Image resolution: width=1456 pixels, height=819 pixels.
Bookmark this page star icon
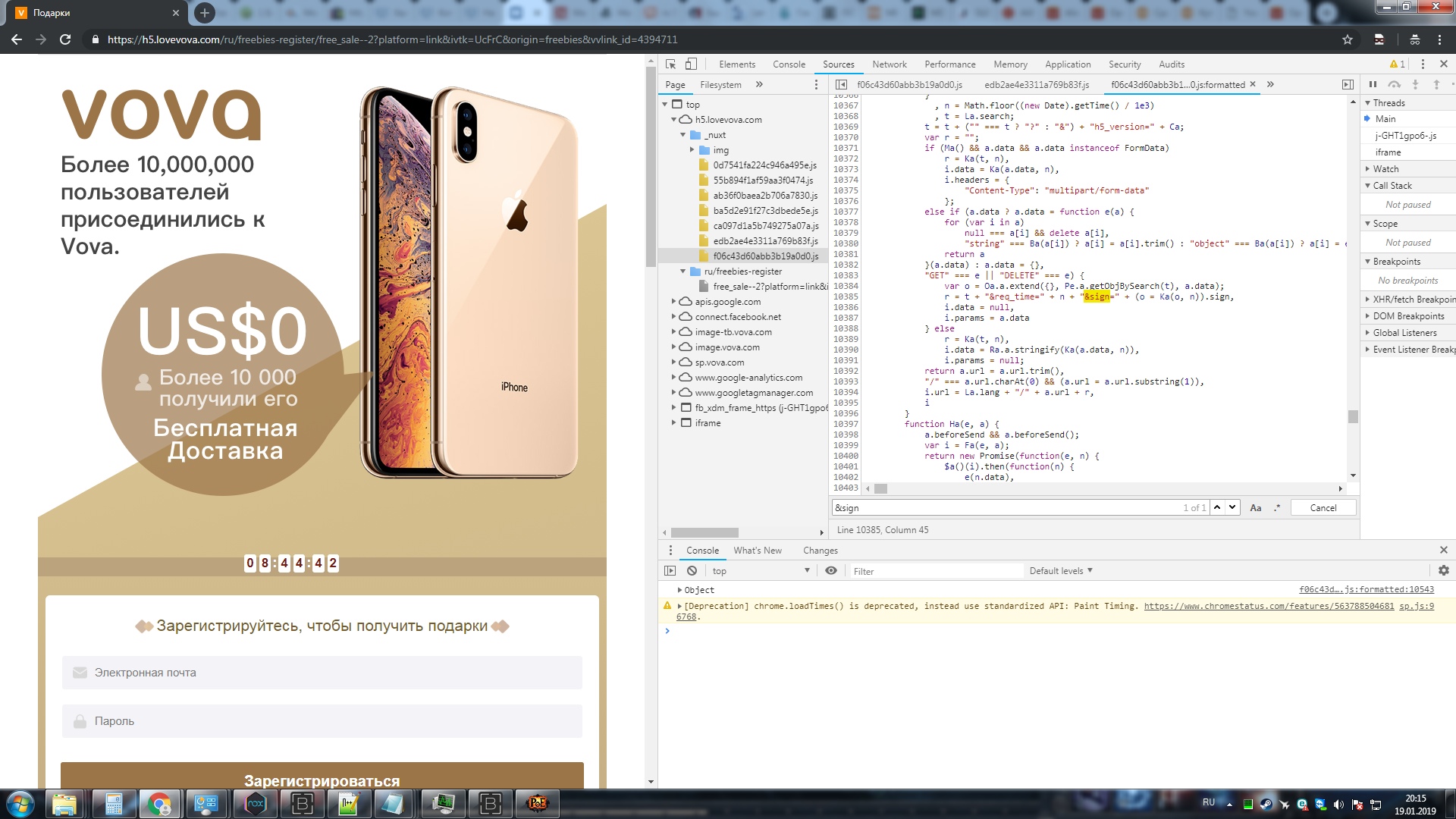tap(1348, 39)
